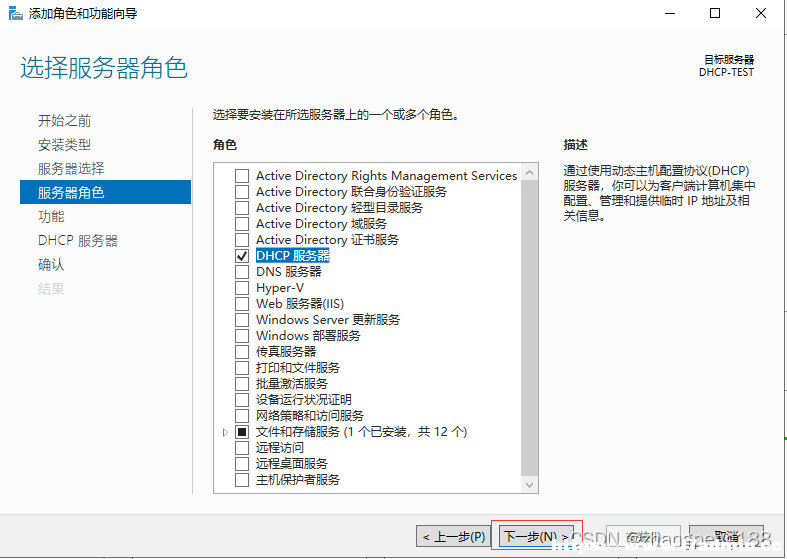787x559 pixels.
Task: Select the Windows 部署服务 role label
Action: (x=308, y=336)
